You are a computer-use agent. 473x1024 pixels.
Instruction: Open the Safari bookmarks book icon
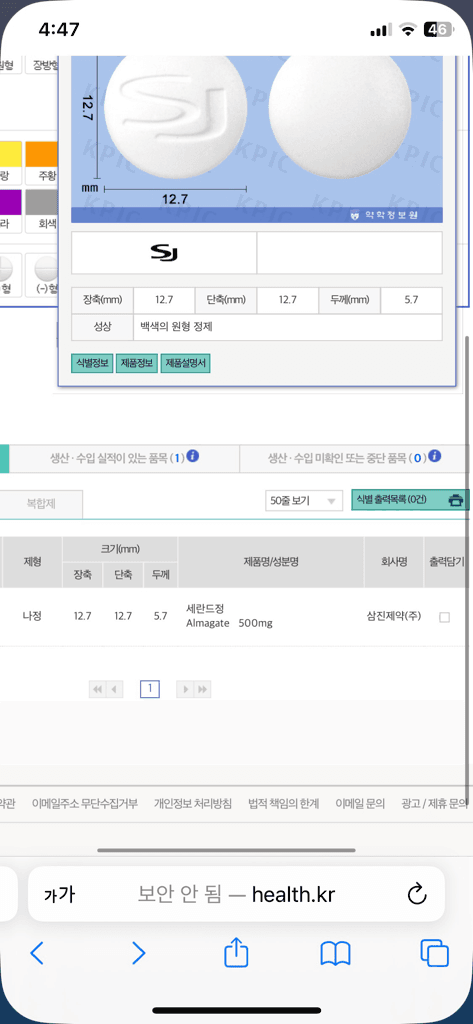pyautogui.click(x=336, y=953)
